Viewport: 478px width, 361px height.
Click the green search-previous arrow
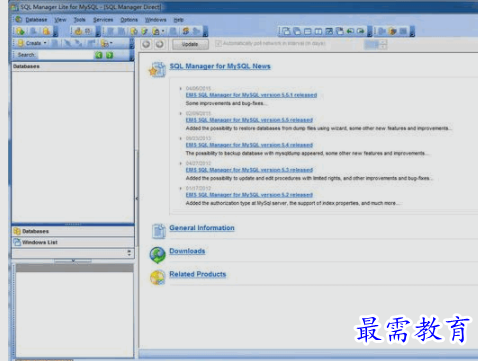99,55
